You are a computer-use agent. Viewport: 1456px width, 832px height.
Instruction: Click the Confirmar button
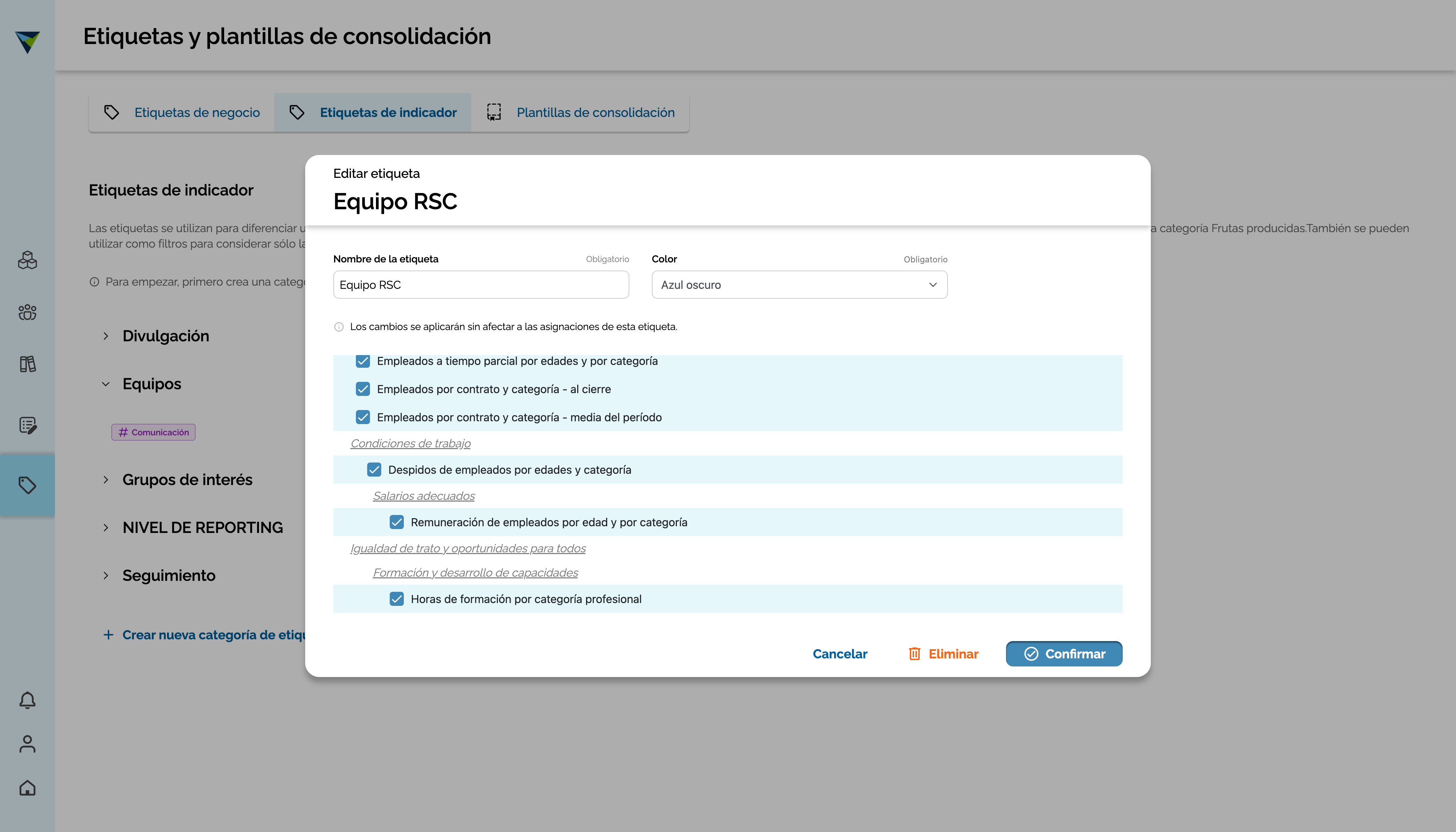pyautogui.click(x=1064, y=654)
